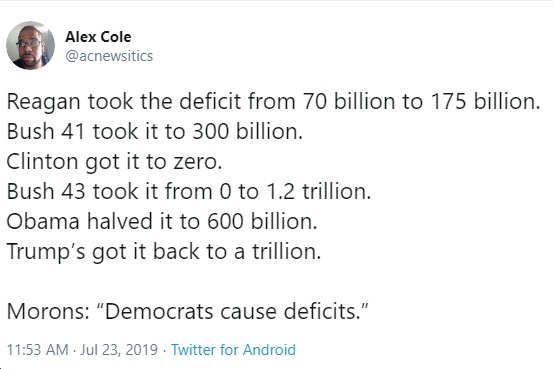Click the 300 billion figure

tap(248, 132)
